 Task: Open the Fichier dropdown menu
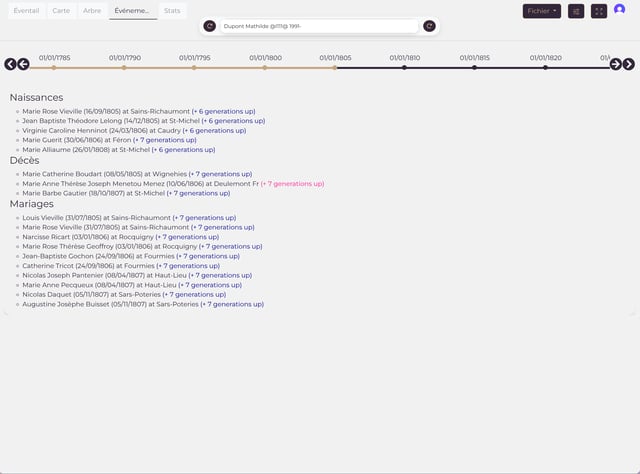click(x=542, y=11)
